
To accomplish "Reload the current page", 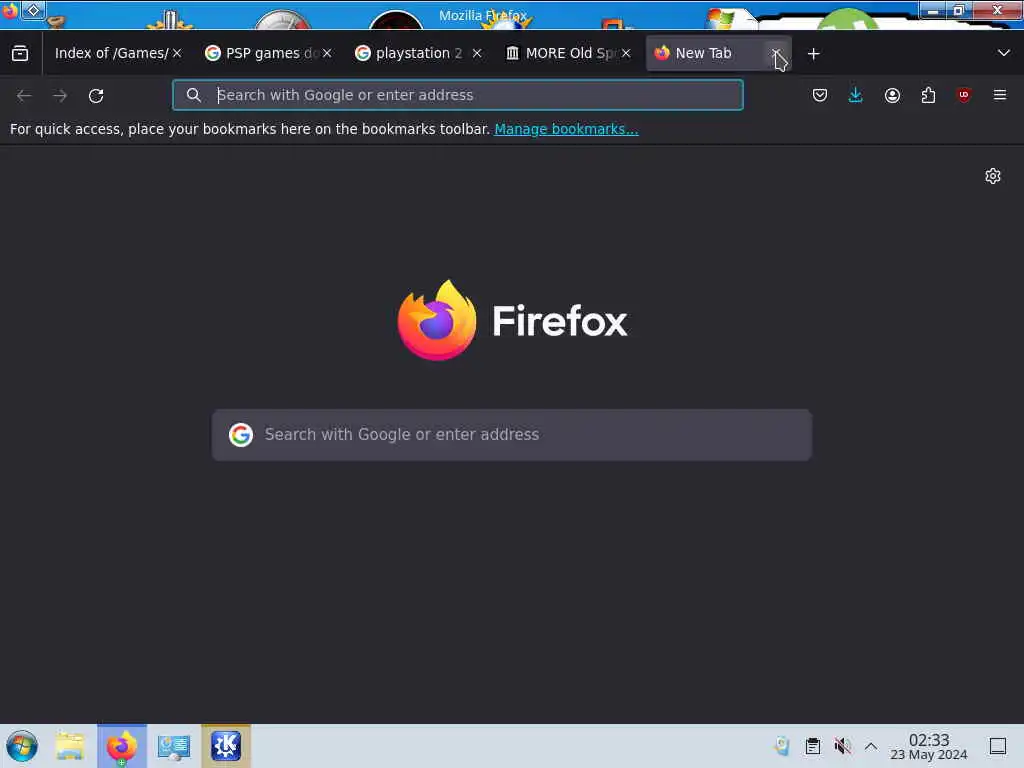I will 96,95.
